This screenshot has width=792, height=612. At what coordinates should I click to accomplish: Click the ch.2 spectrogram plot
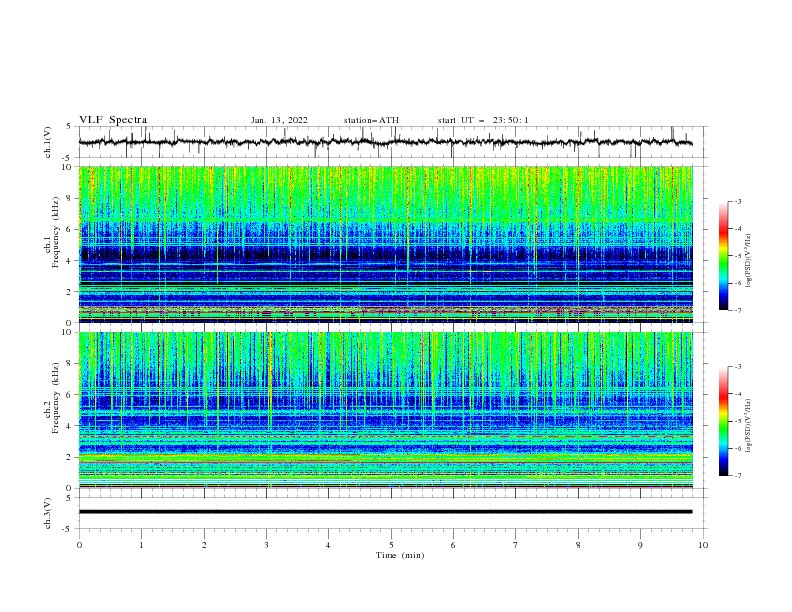click(x=386, y=410)
